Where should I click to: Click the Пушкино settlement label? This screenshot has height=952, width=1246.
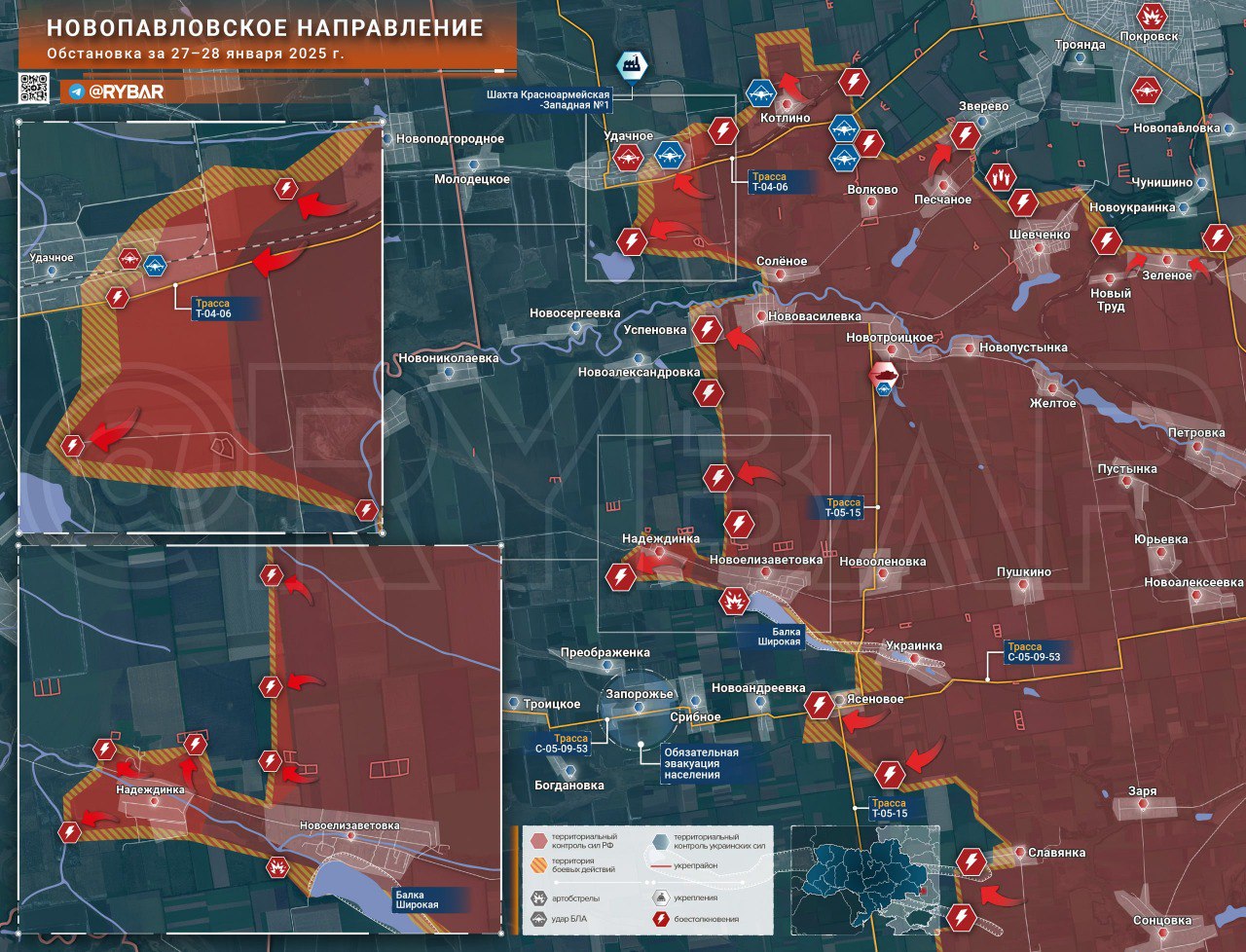(1024, 571)
